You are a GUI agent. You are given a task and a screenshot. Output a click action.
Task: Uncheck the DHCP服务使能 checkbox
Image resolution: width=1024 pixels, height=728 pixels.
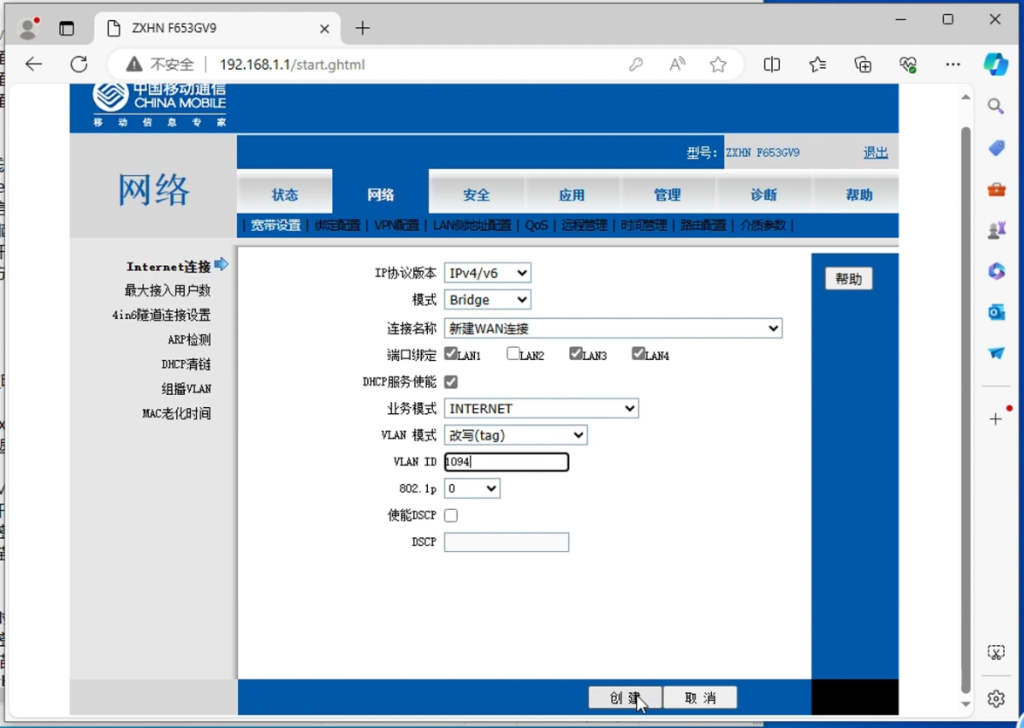coord(451,382)
